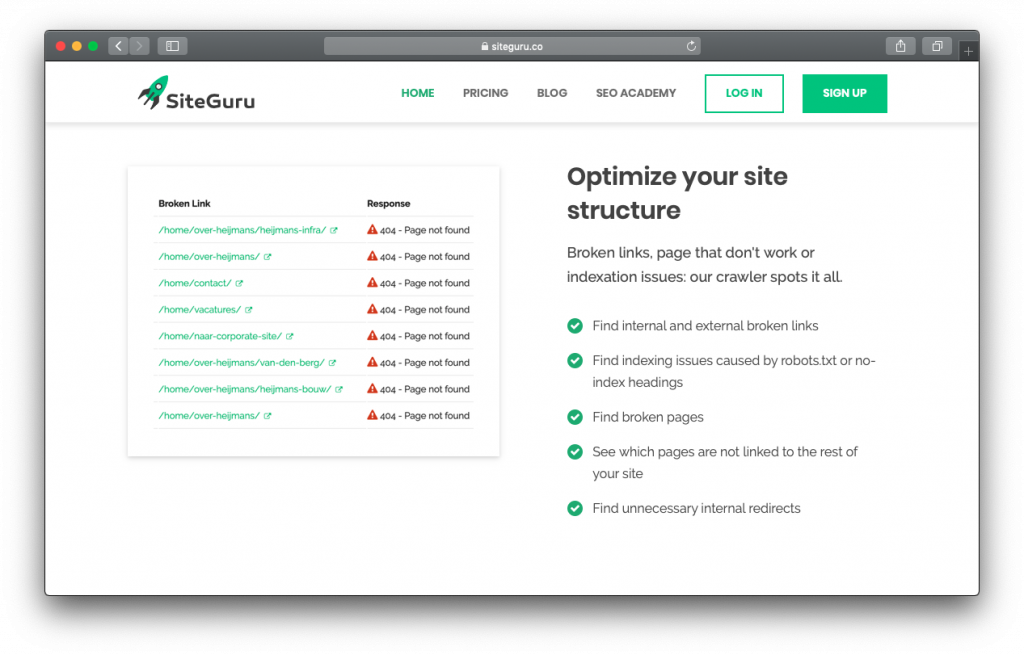Click checkmark beside See which pages are not linked
Screen dimensions: 1024x655
click(x=575, y=451)
